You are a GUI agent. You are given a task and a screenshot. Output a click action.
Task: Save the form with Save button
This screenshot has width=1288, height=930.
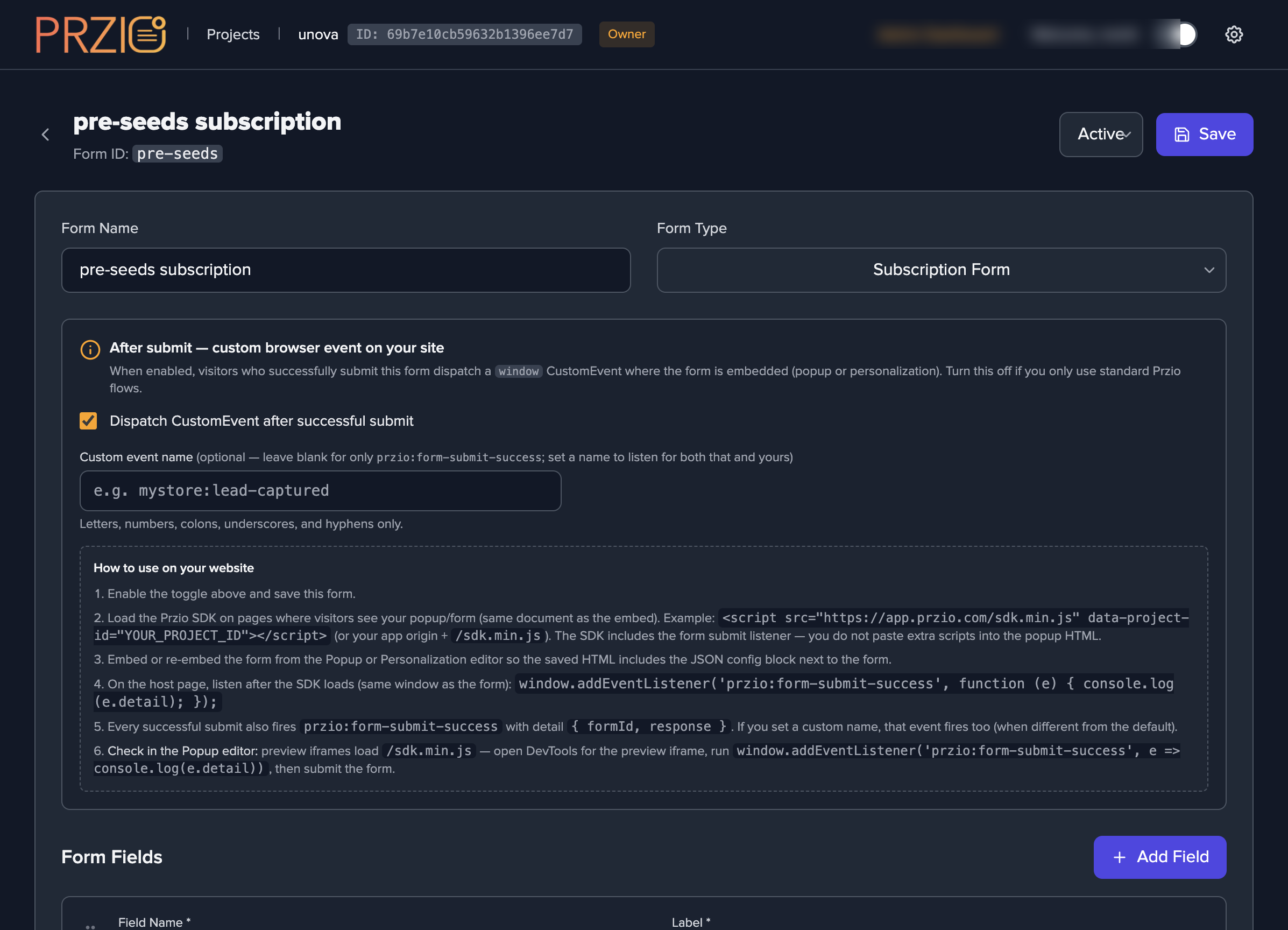[x=1204, y=134]
